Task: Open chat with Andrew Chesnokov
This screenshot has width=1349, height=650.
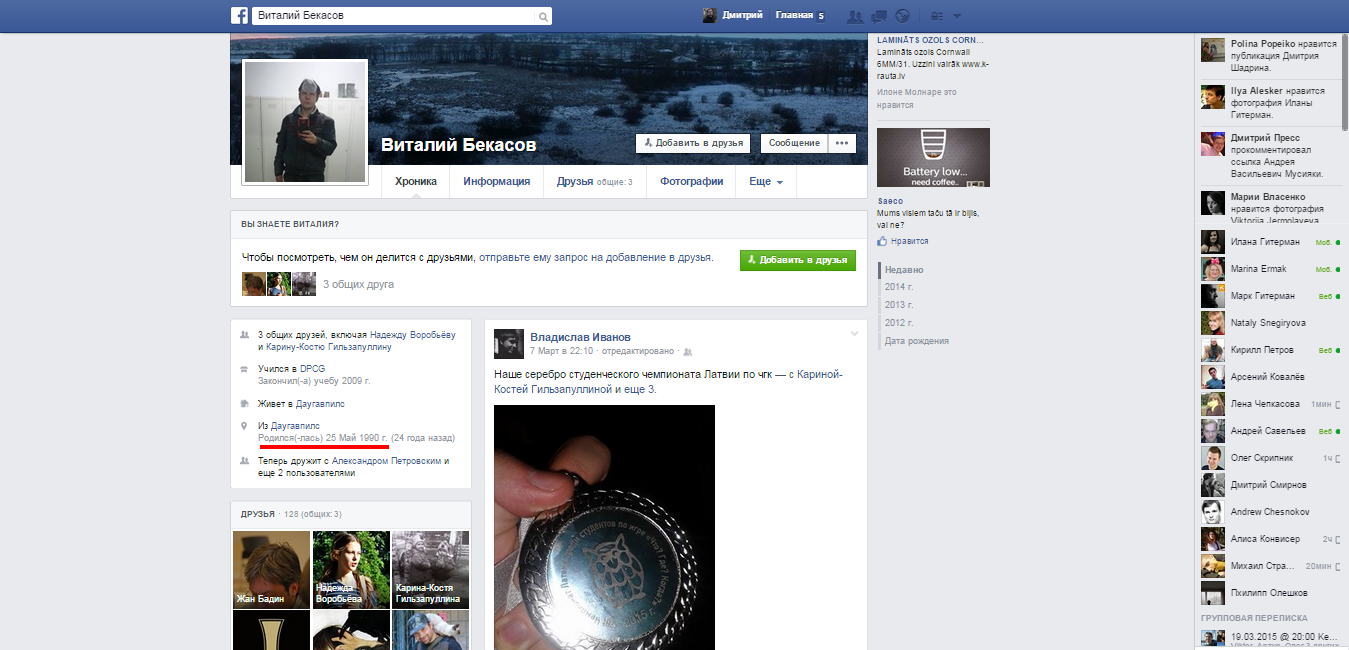Action: (x=1271, y=512)
